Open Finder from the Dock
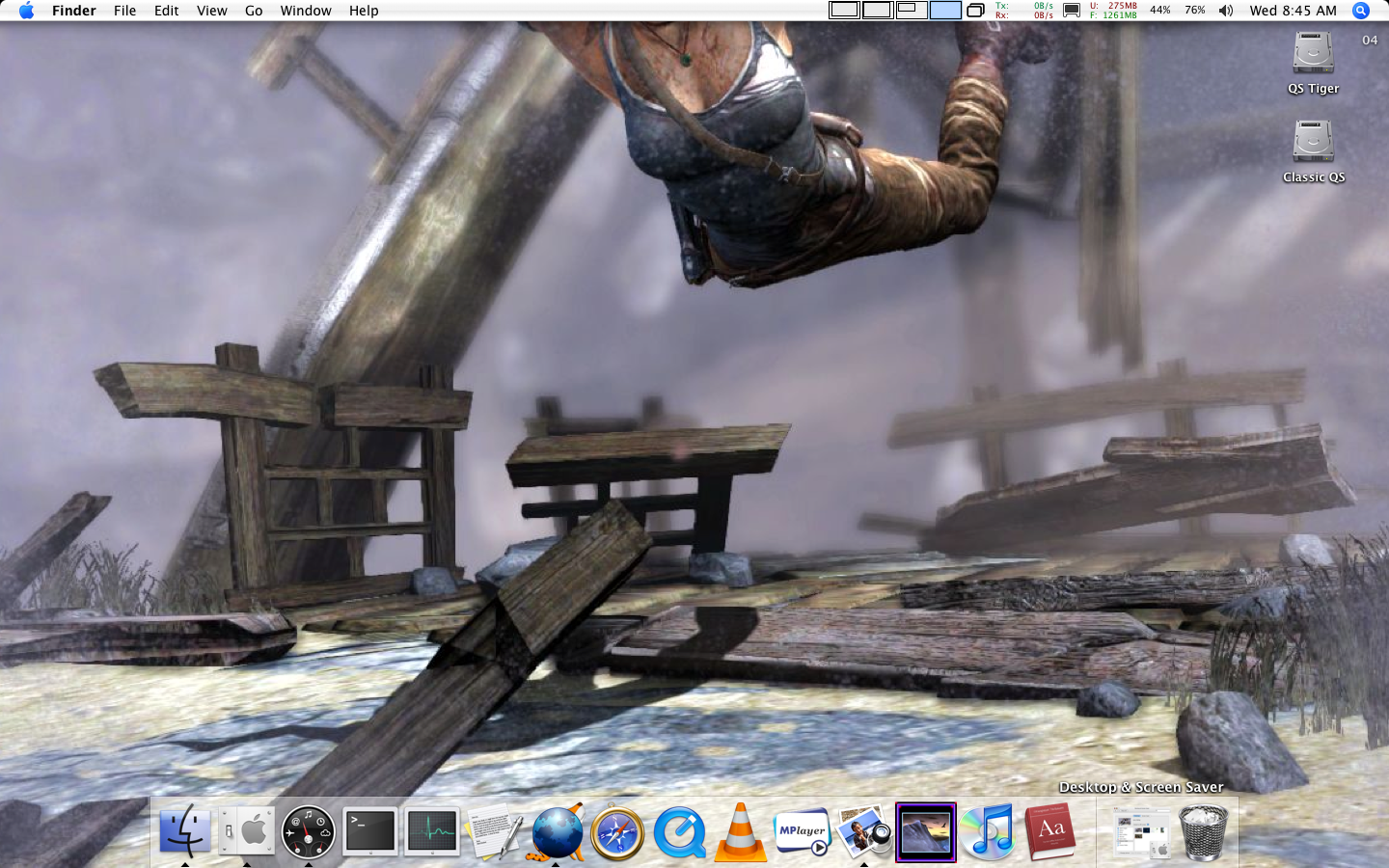1389x868 pixels. point(184,831)
